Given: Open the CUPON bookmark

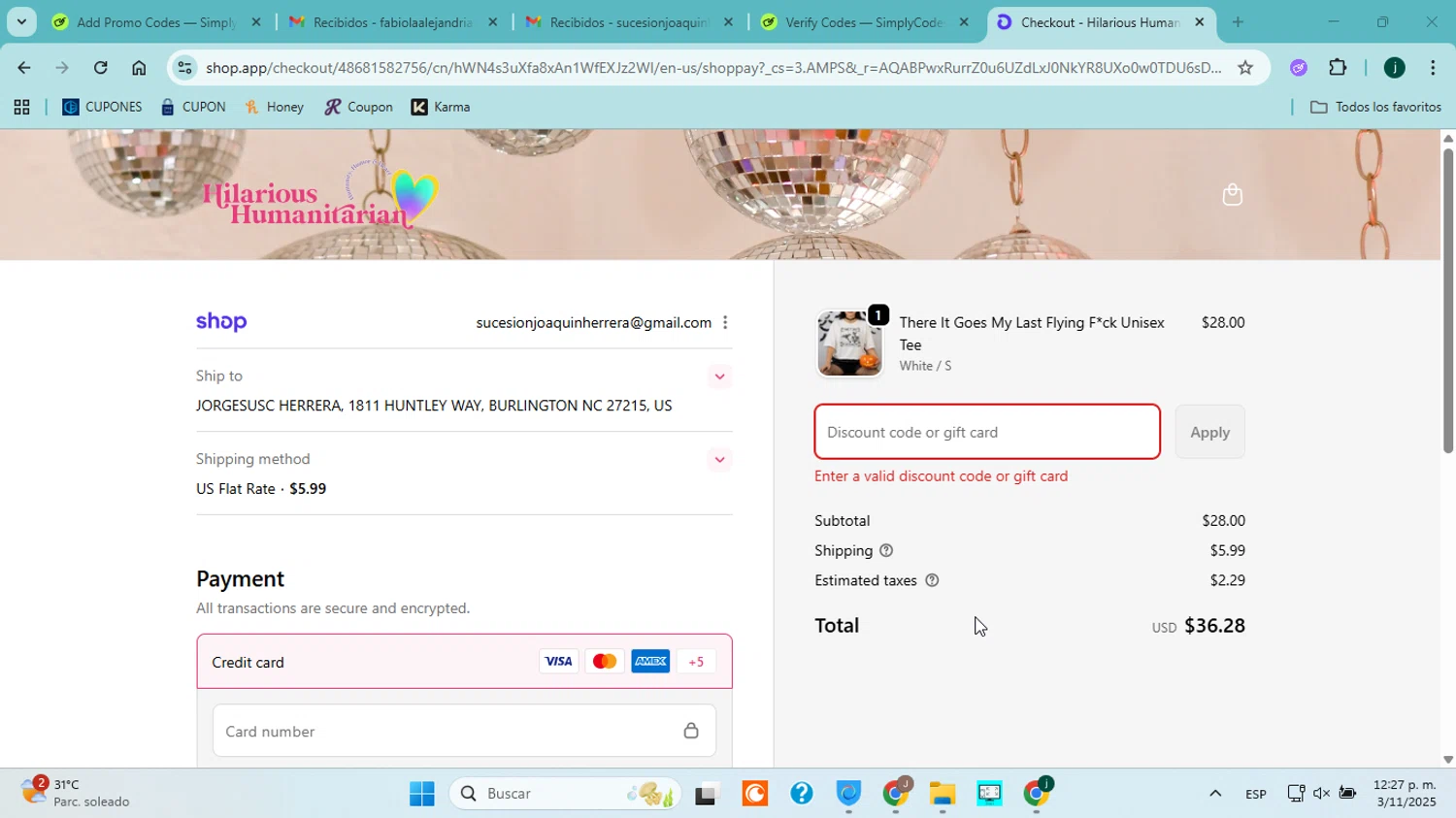Looking at the screenshot, I should (193, 108).
